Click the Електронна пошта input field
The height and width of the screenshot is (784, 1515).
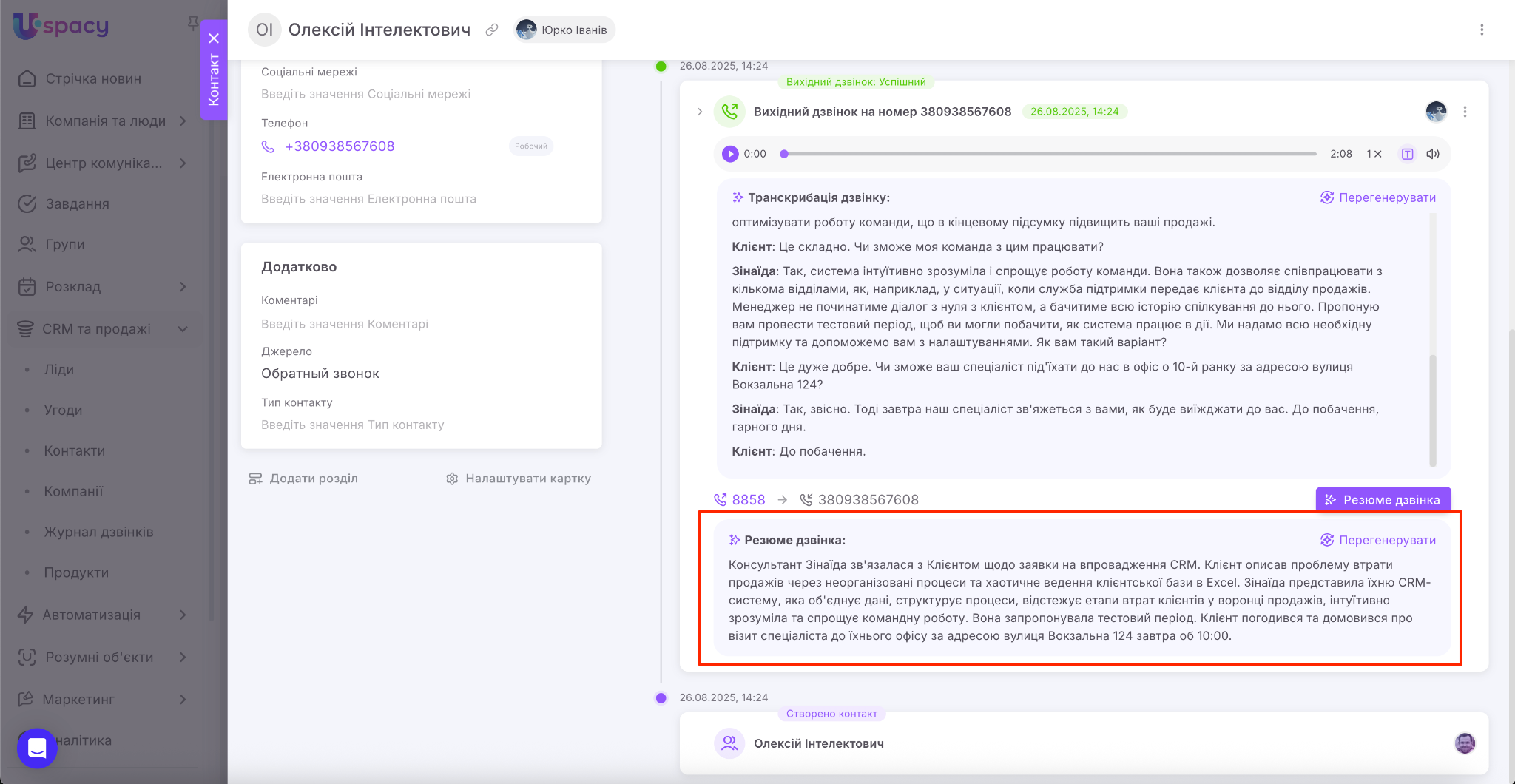(368, 199)
